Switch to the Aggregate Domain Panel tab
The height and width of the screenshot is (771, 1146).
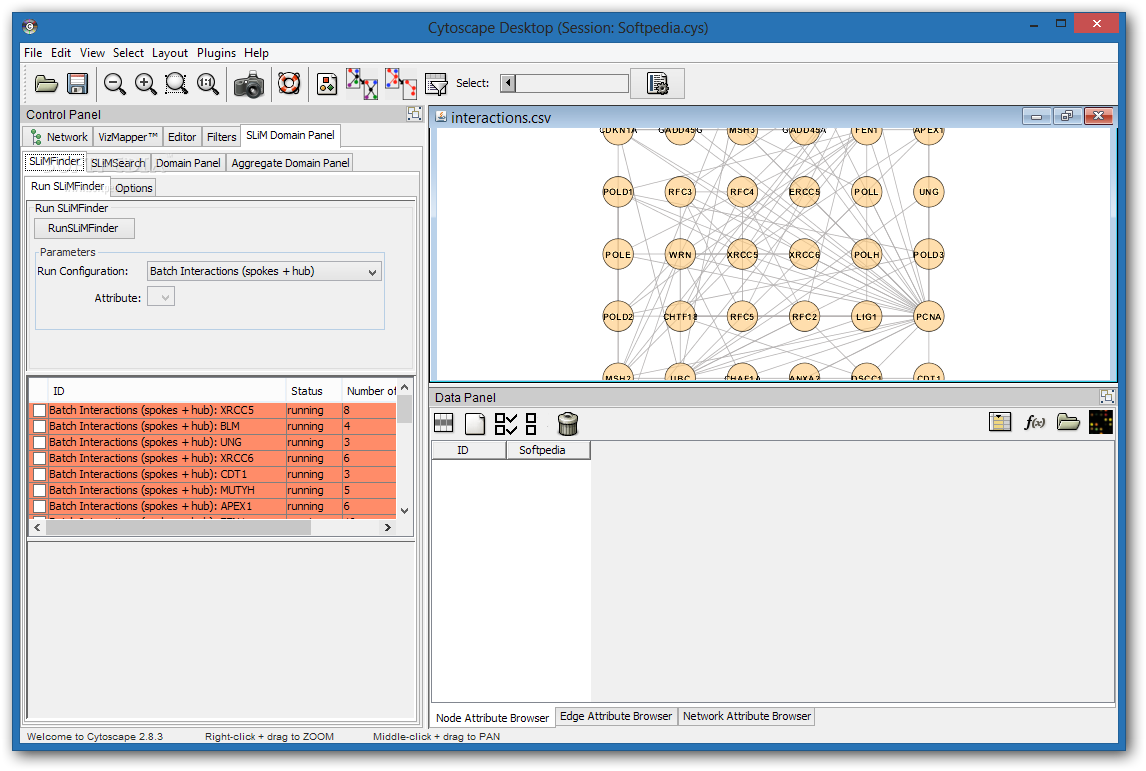pos(290,163)
